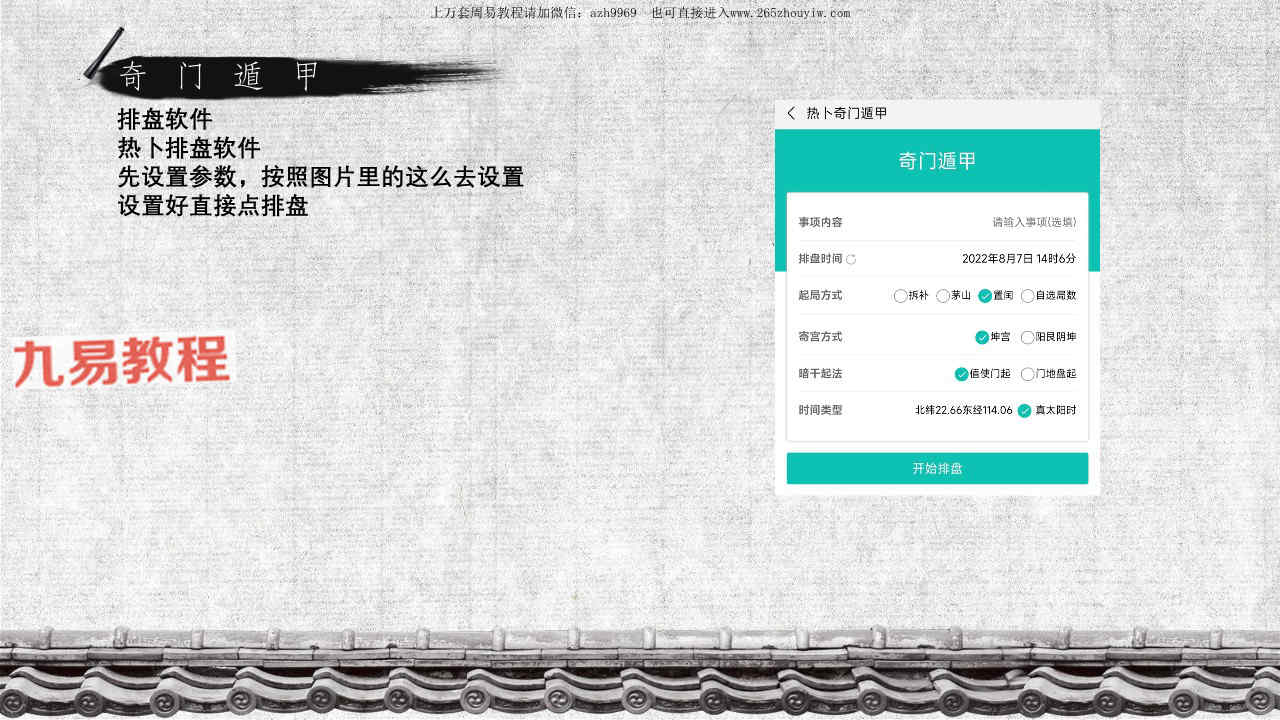Click the 开始排盘 button
1280x720 pixels.
tap(937, 468)
